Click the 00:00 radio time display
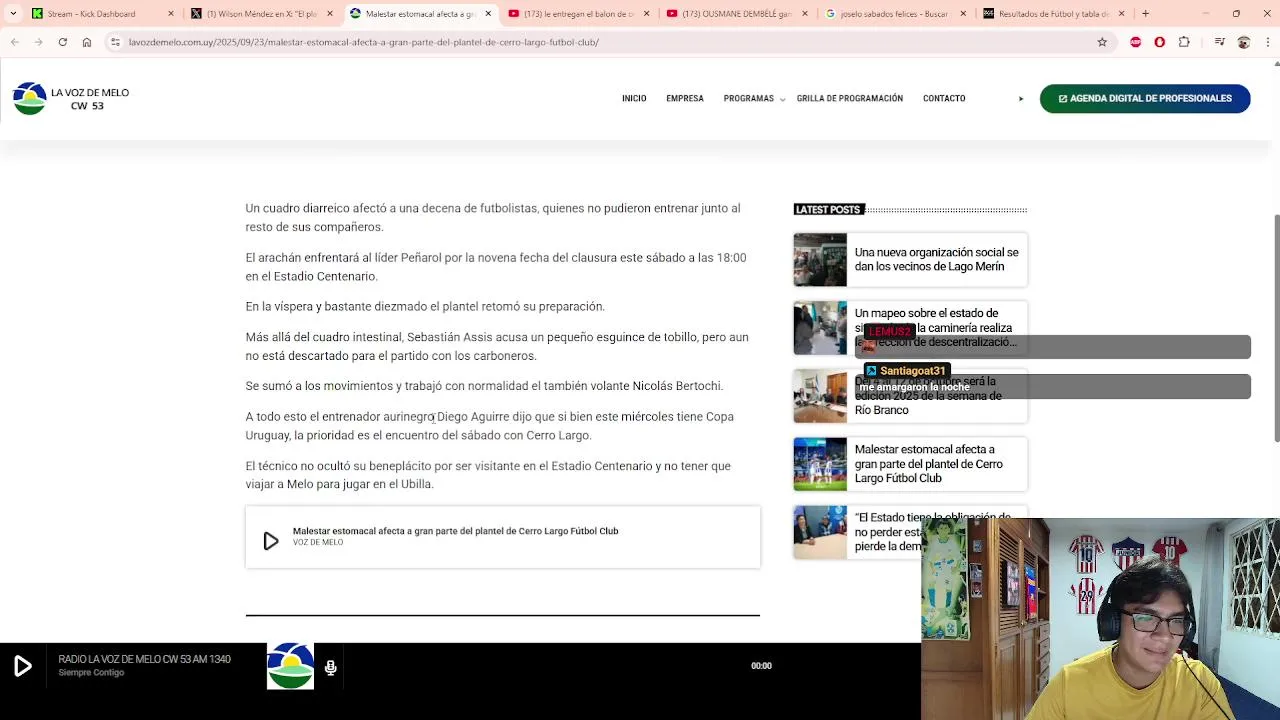Viewport: 1280px width, 720px height. [761, 666]
